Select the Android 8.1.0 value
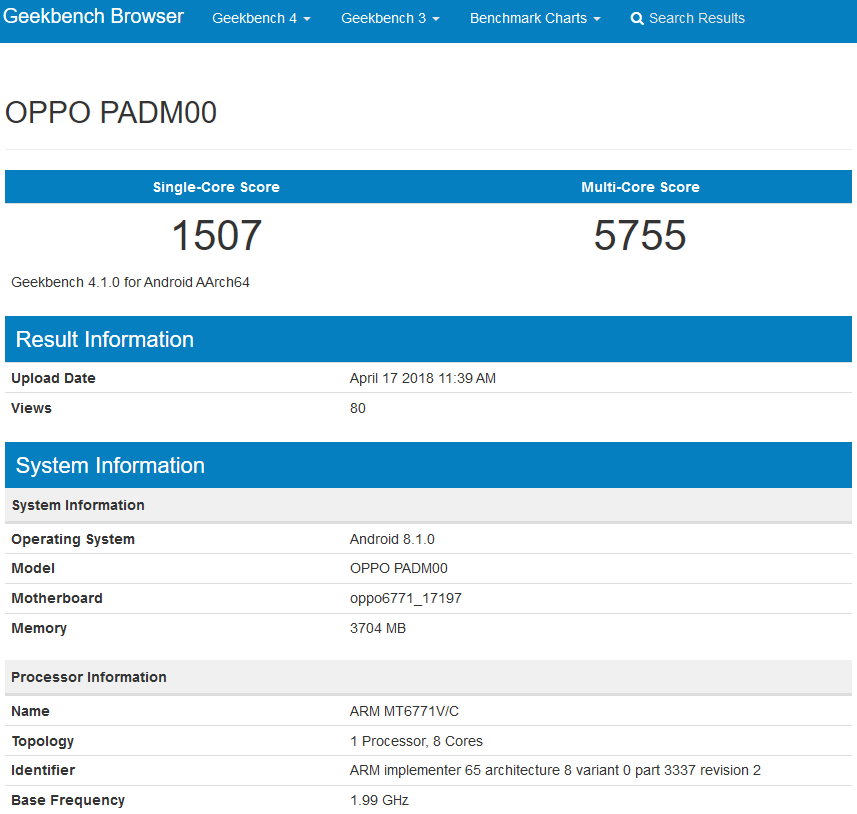 point(392,540)
